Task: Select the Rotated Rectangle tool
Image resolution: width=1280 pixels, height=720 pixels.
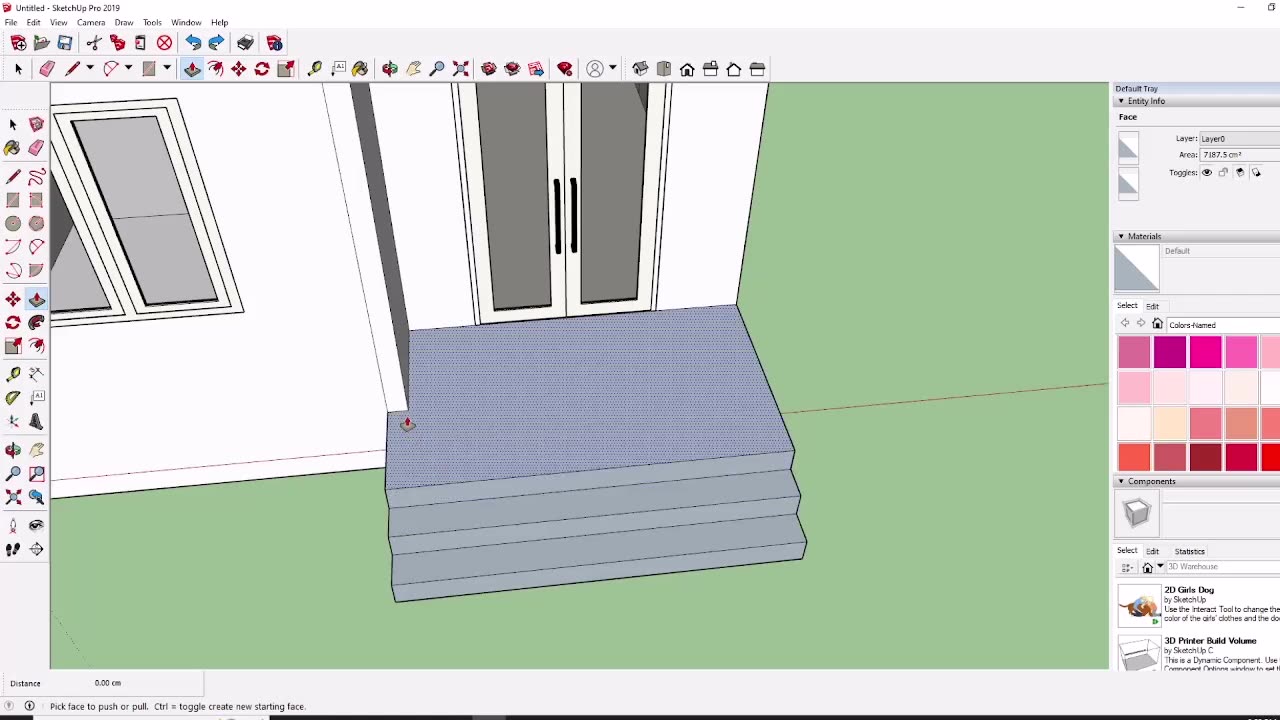Action: point(36,200)
